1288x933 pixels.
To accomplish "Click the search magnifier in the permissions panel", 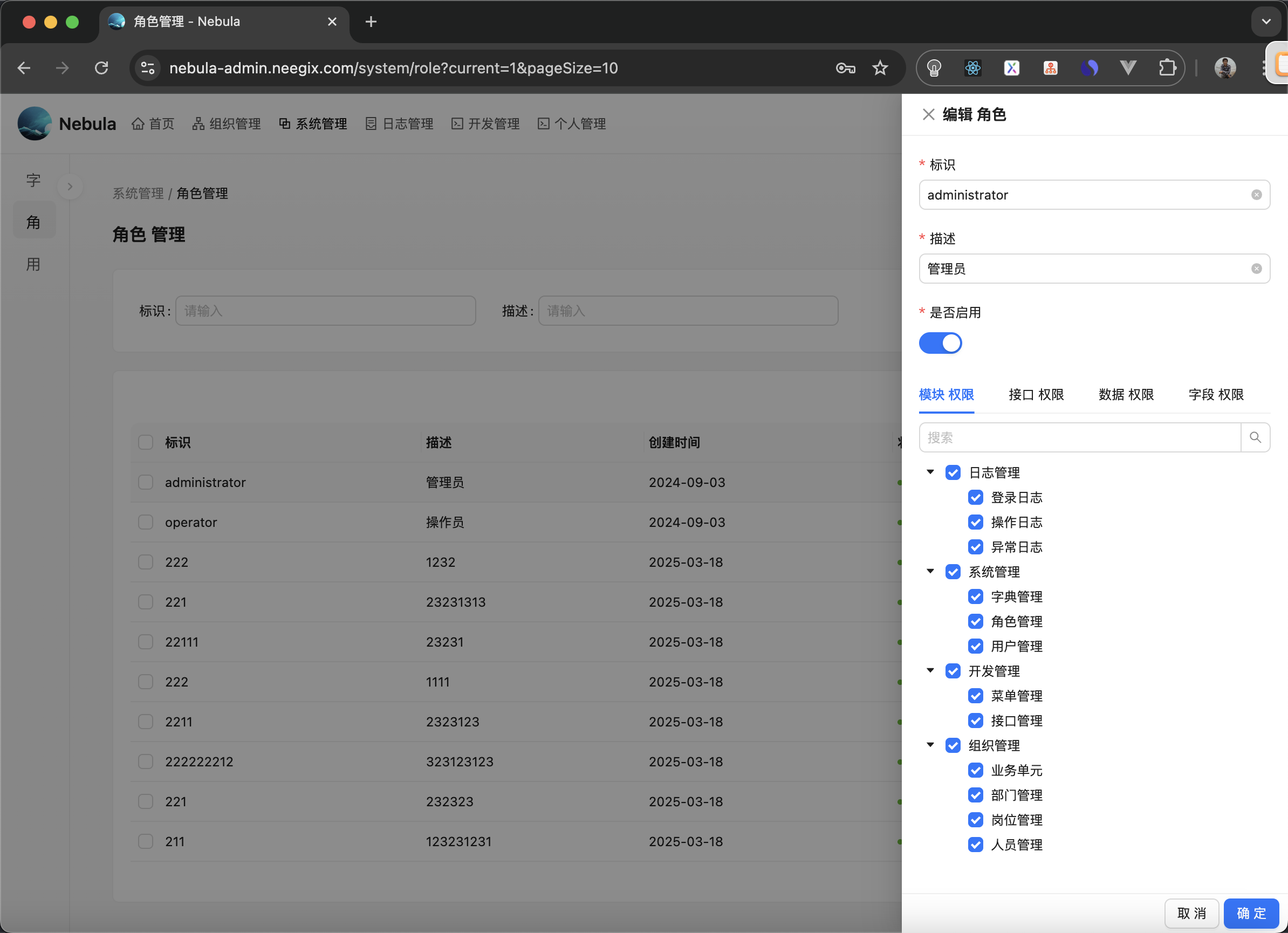I will (x=1256, y=437).
